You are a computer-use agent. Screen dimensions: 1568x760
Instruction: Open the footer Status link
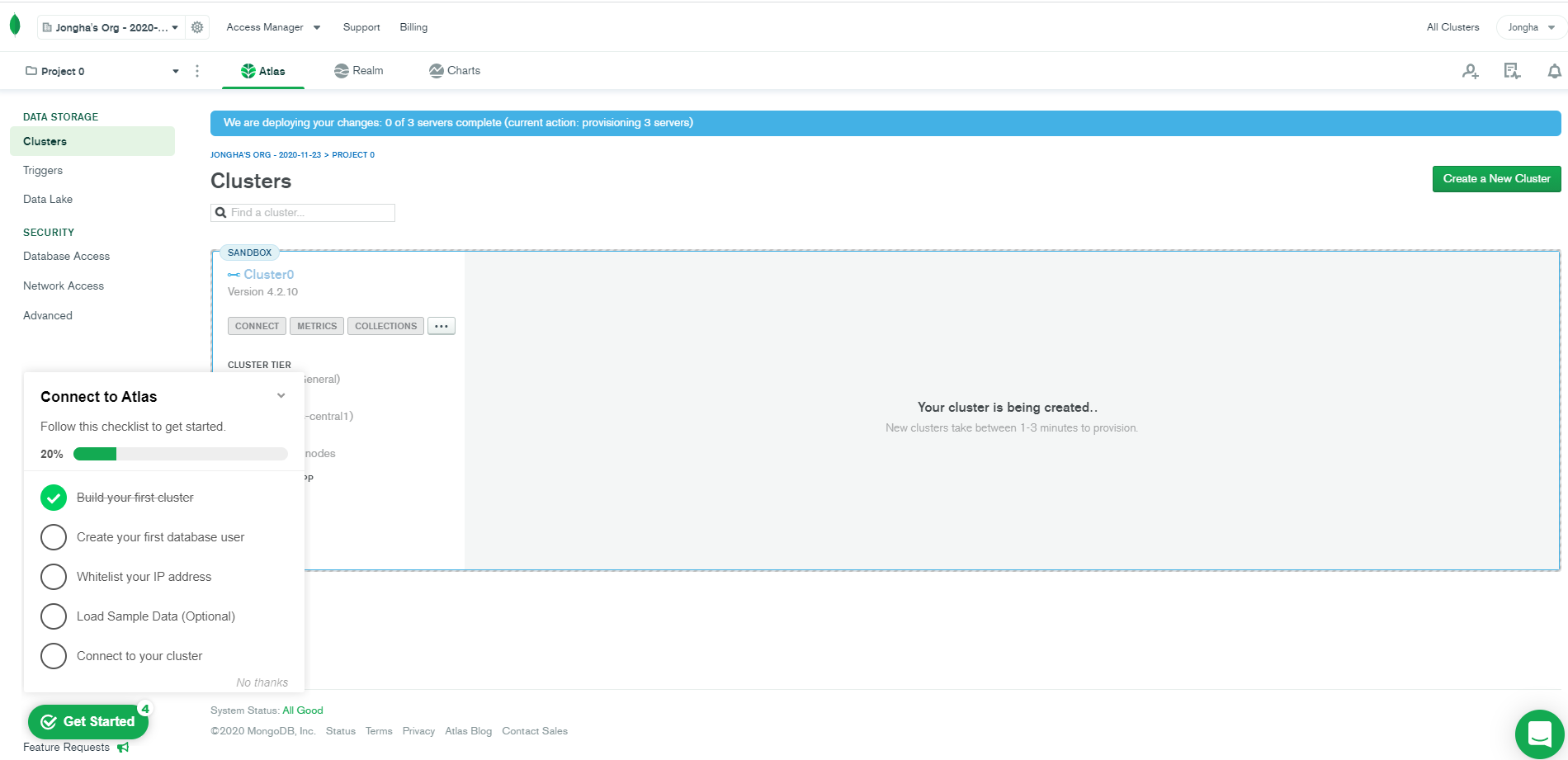click(341, 731)
